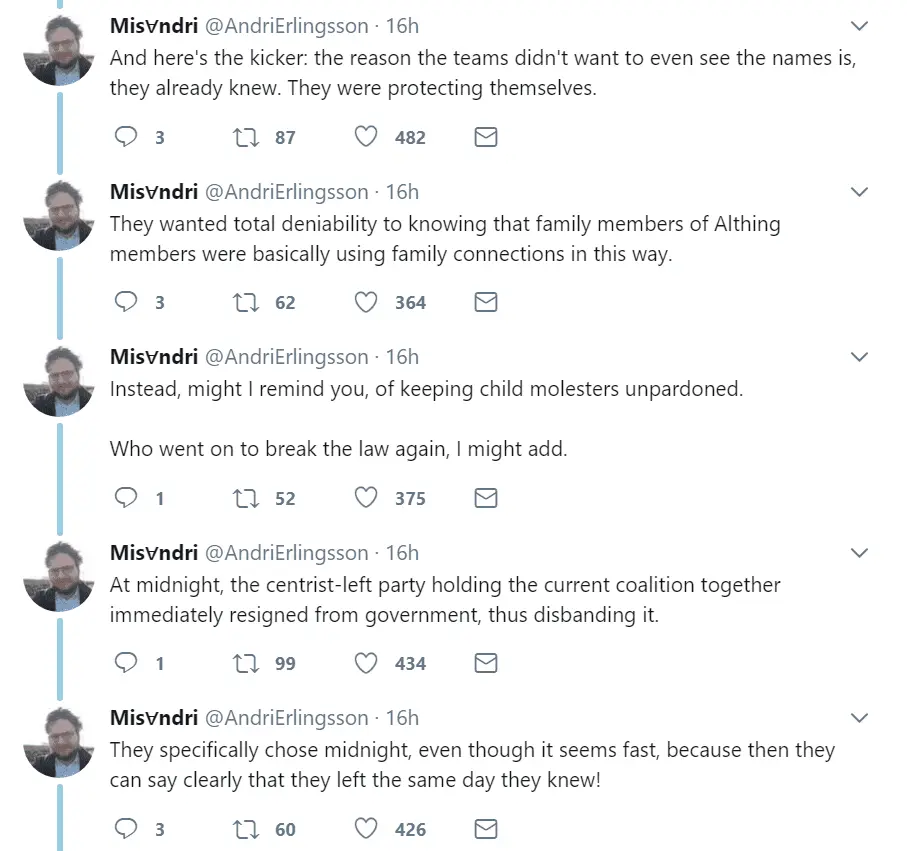Screen dimensions: 907x851
Task: Like the tweet with 364 likes
Action: [366, 302]
